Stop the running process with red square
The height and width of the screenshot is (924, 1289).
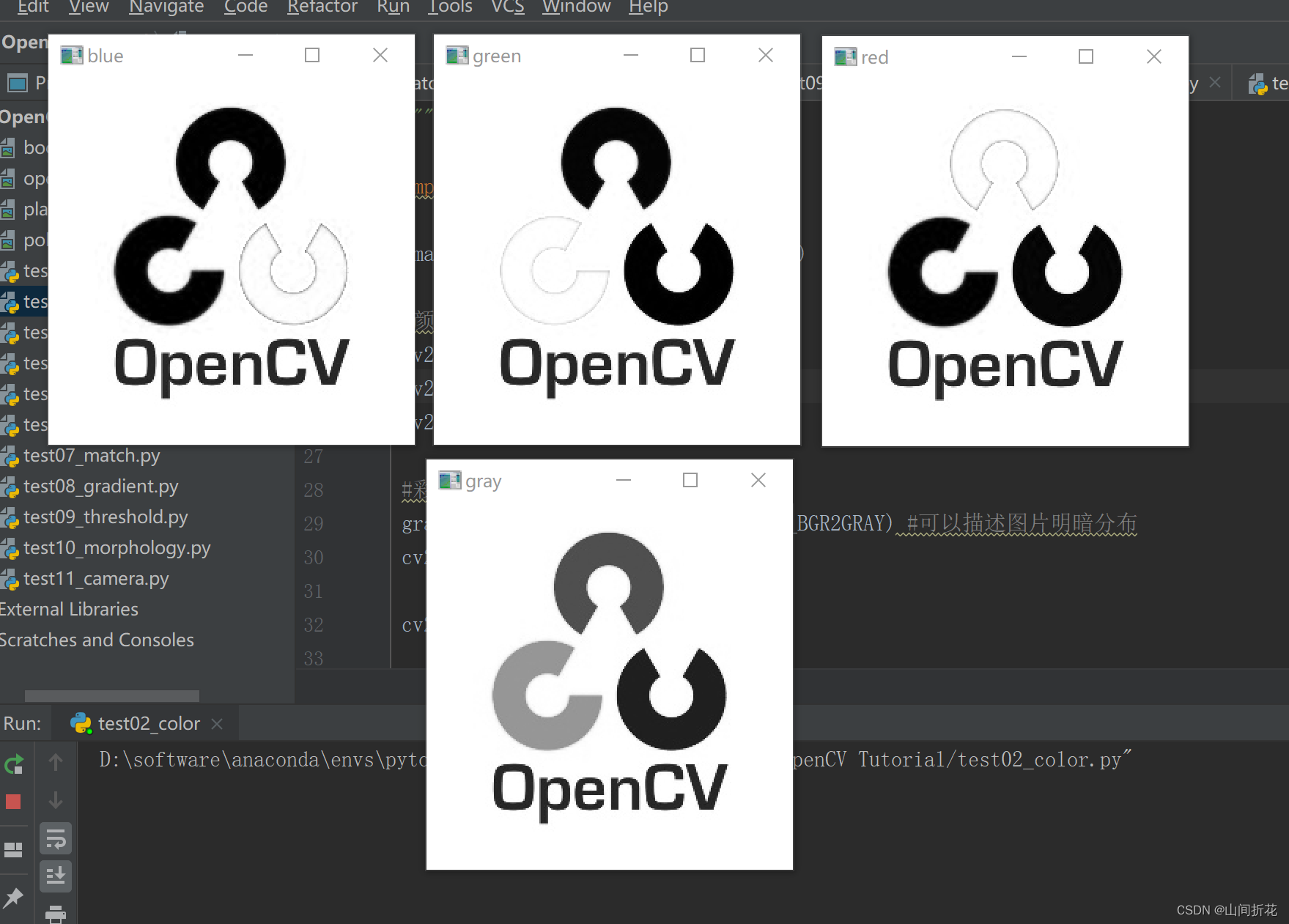13,802
